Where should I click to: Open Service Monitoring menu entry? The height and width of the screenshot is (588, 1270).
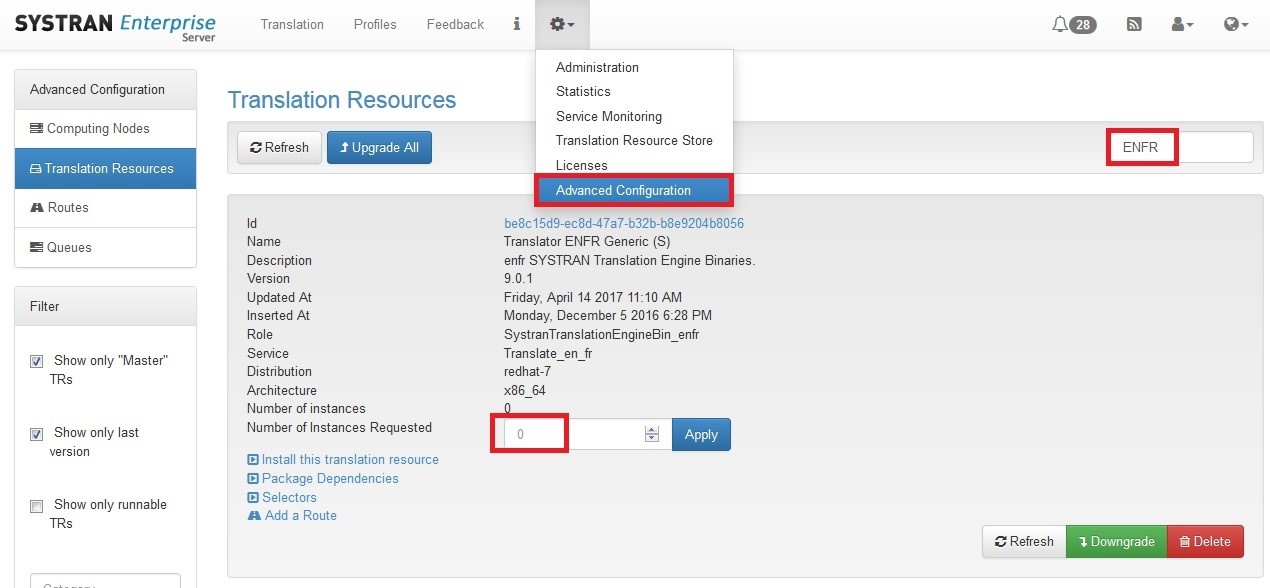609,116
